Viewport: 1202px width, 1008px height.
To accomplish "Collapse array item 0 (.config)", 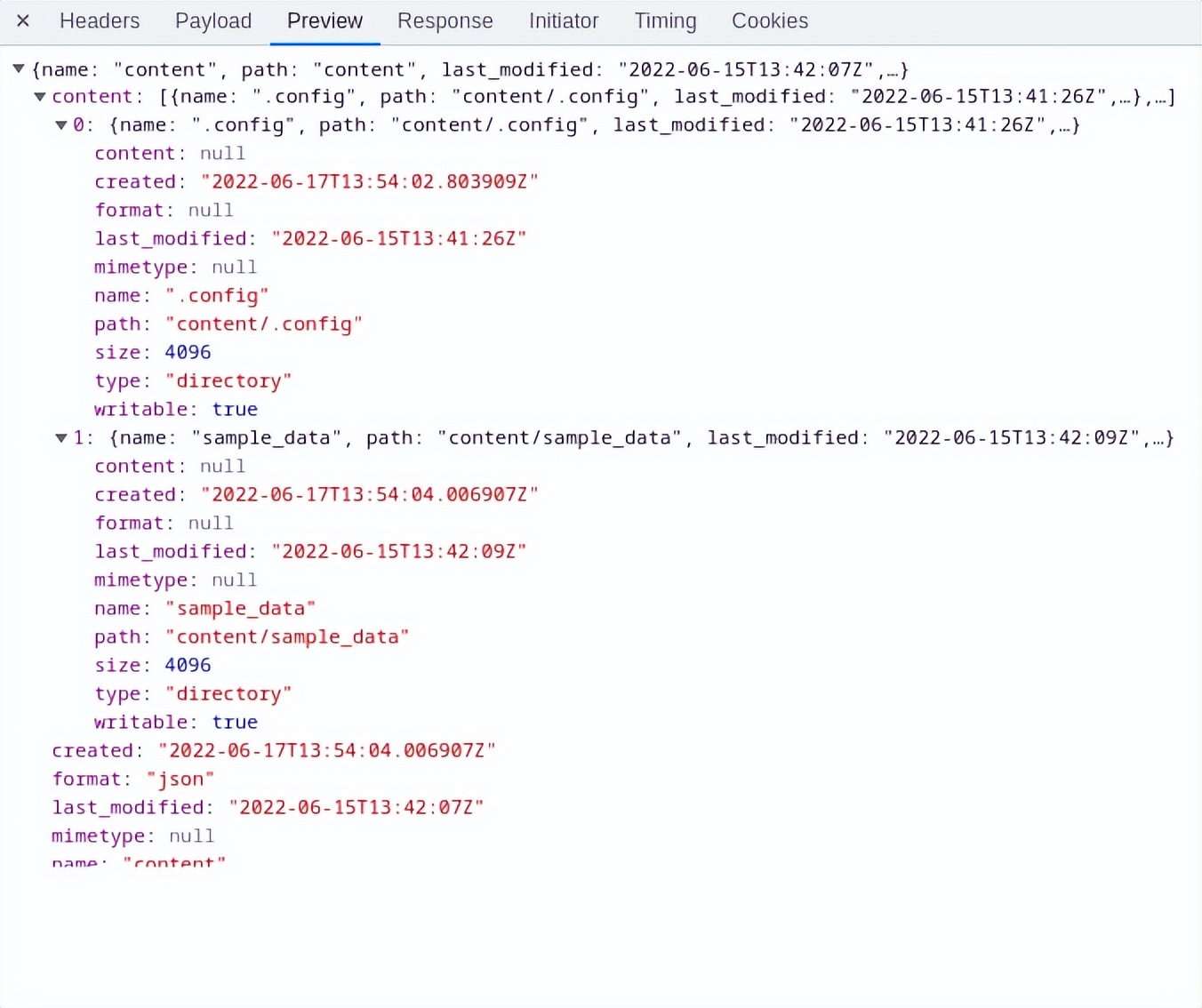I will coord(60,124).
